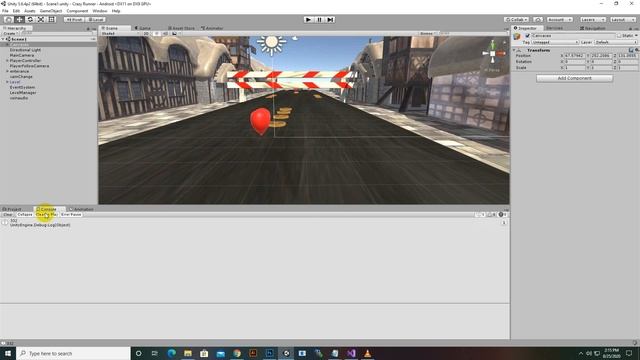
Task: Toggle Pivot/Center handle mode
Action: point(74,20)
